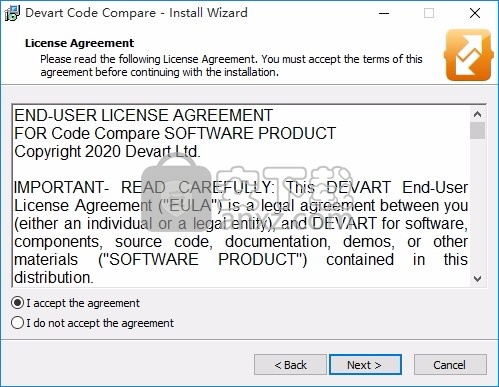Screen dimensions: 499x387
Task: Click 'FOR Code Compare SOFTWARE PRODUCT' line
Action: coord(175,133)
